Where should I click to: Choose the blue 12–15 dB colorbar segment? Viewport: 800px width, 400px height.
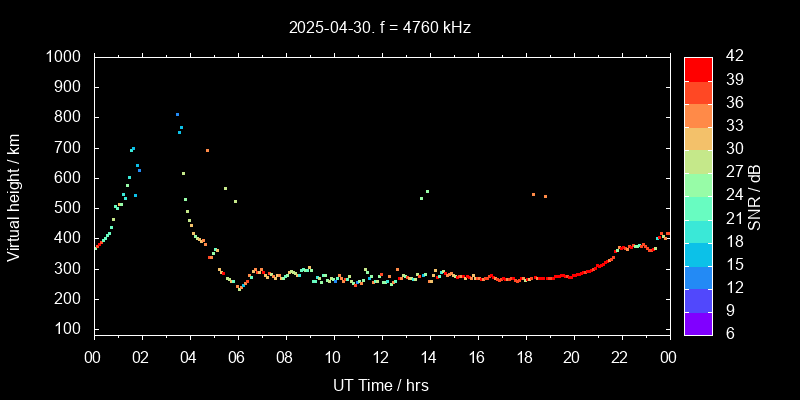point(698,276)
